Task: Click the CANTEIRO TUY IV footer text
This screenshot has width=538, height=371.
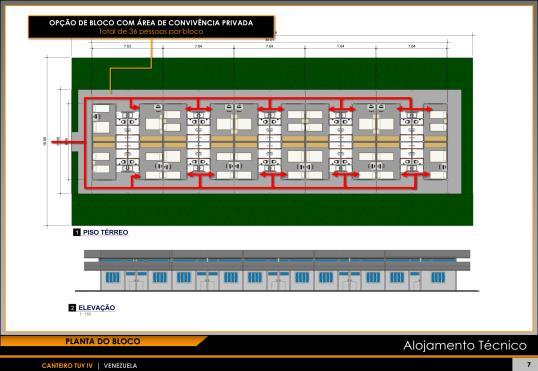Action: click(67, 366)
